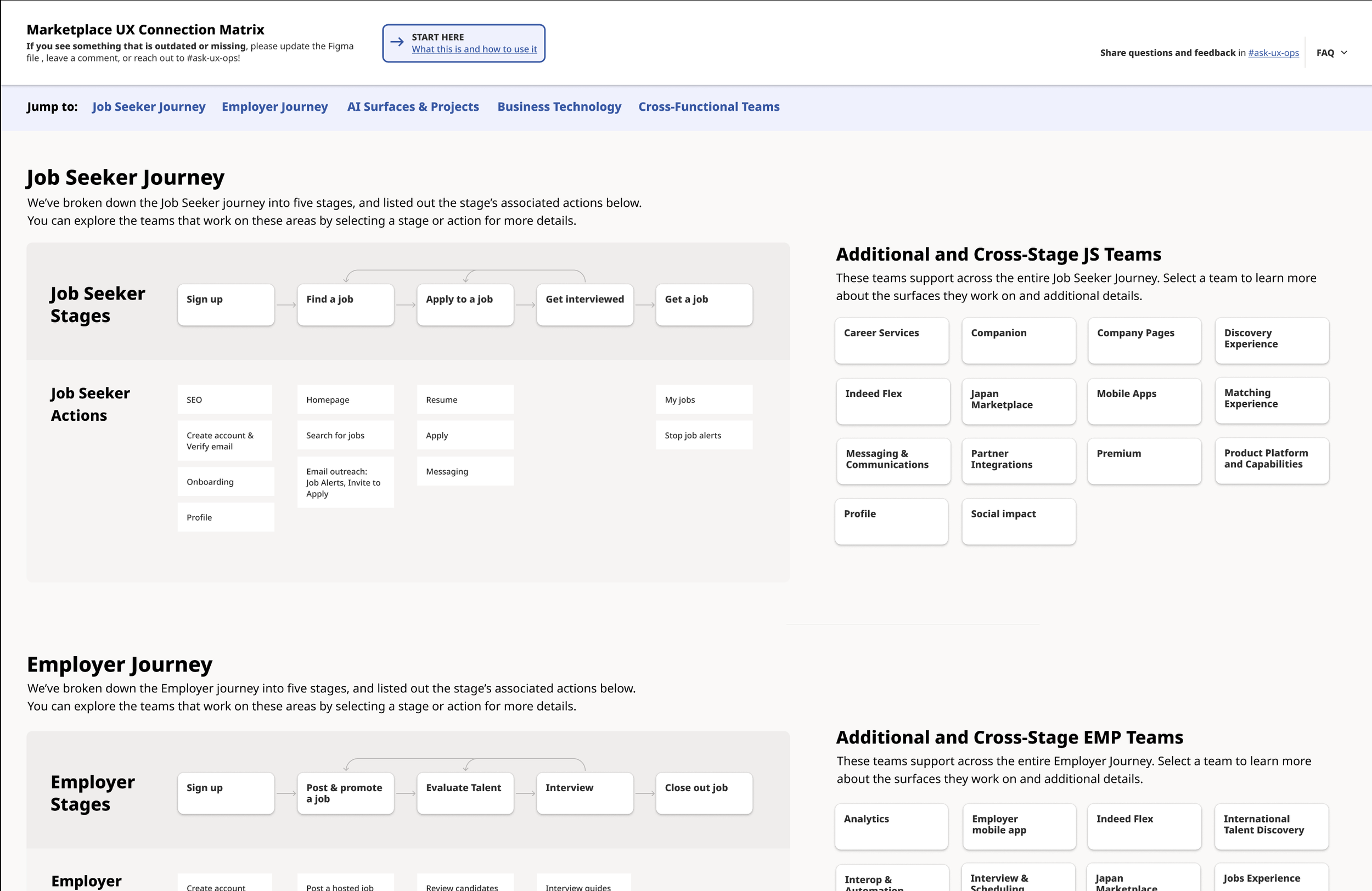Select the 'Search for jobs' action
Viewport: 1372px width, 891px height.
345,435
